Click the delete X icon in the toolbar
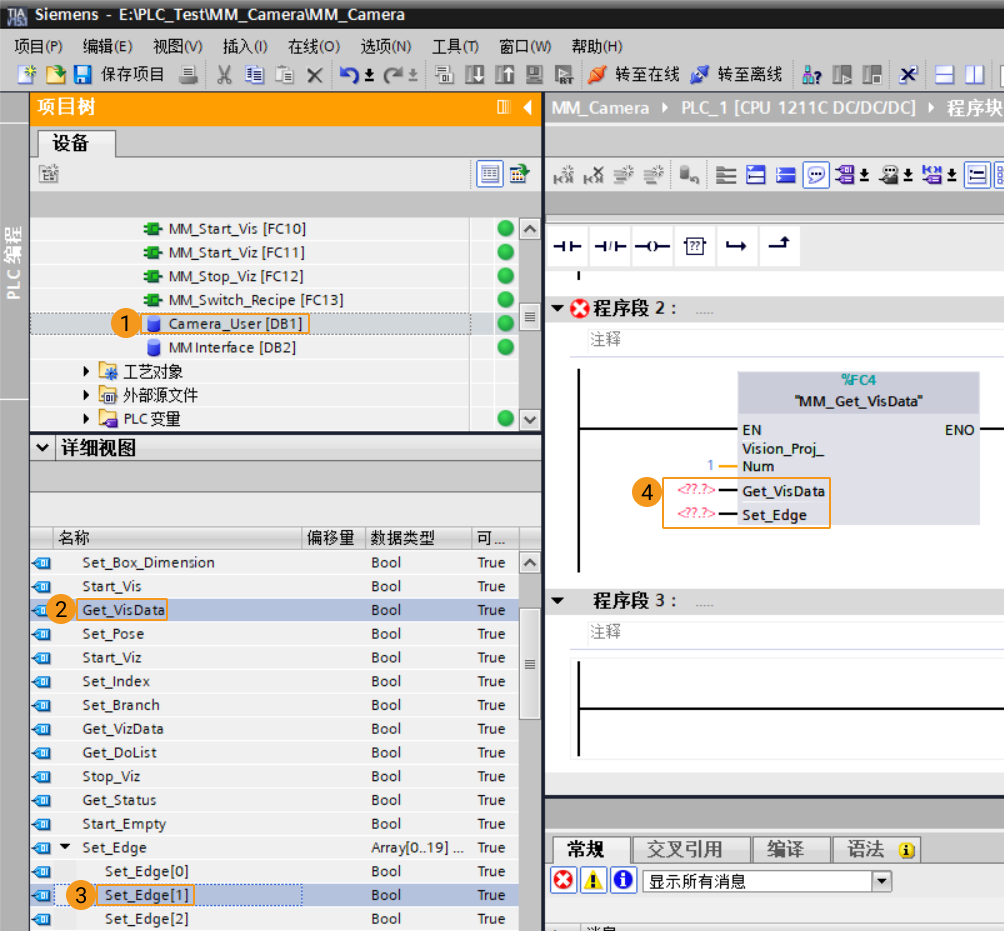This screenshot has width=1004, height=931. pyautogui.click(x=314, y=75)
